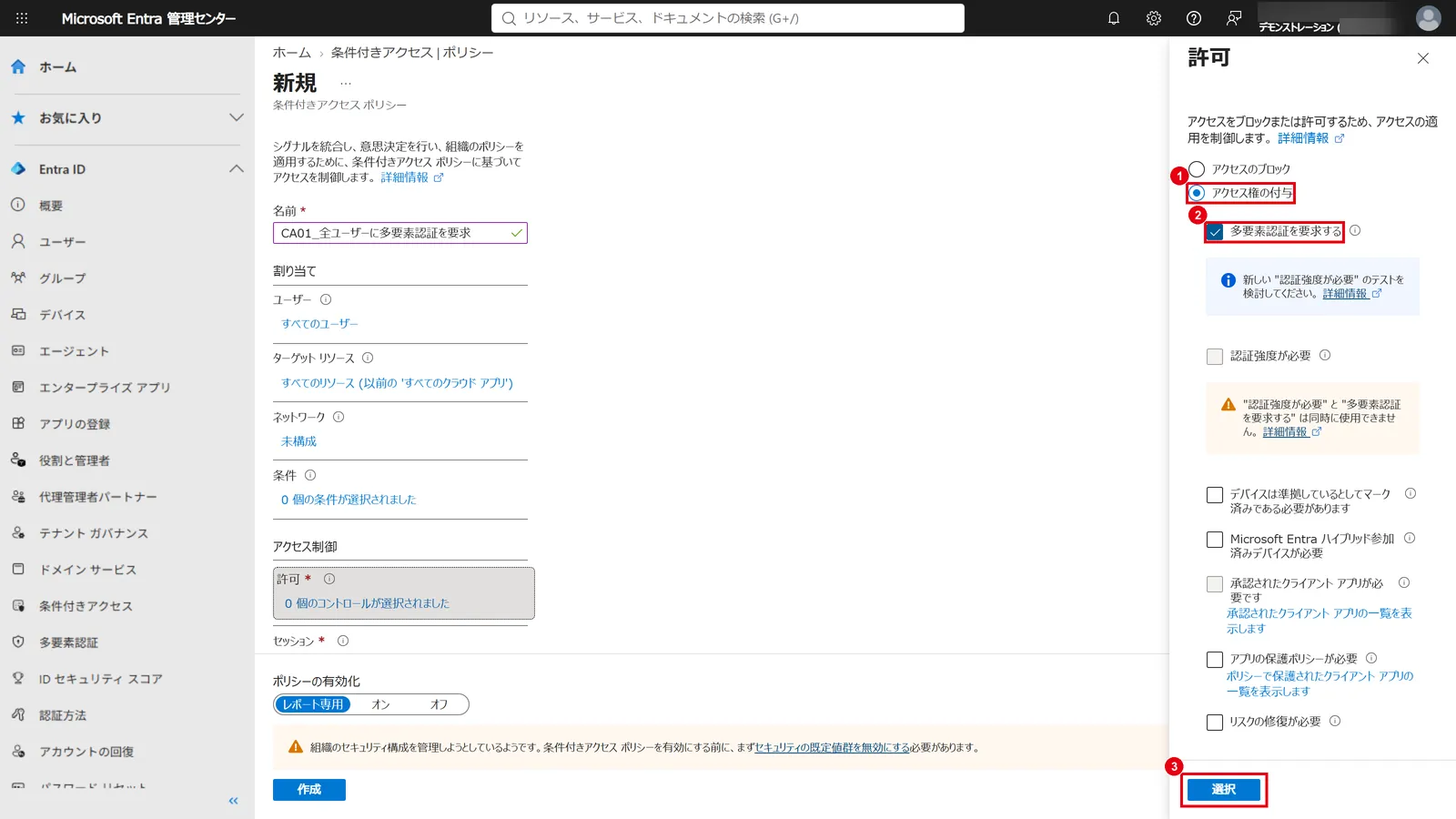This screenshot has width=1456, height=819.
Task: Click info icon next to 多要素認証を要求する
Action: 1355,230
